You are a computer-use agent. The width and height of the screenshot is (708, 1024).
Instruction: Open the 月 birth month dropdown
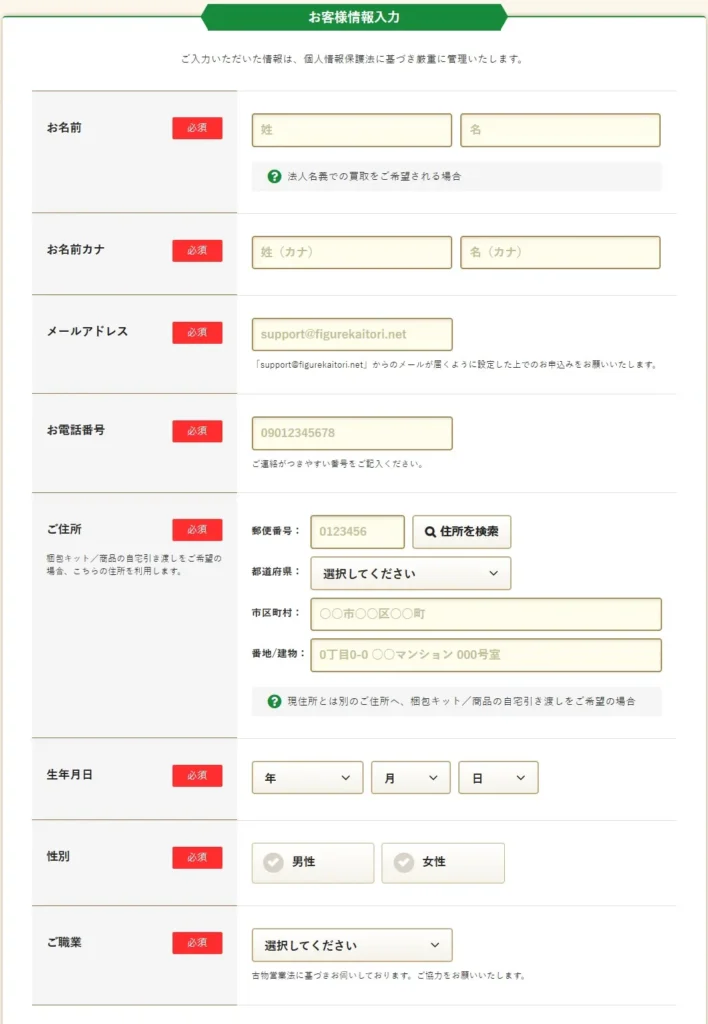click(x=410, y=777)
